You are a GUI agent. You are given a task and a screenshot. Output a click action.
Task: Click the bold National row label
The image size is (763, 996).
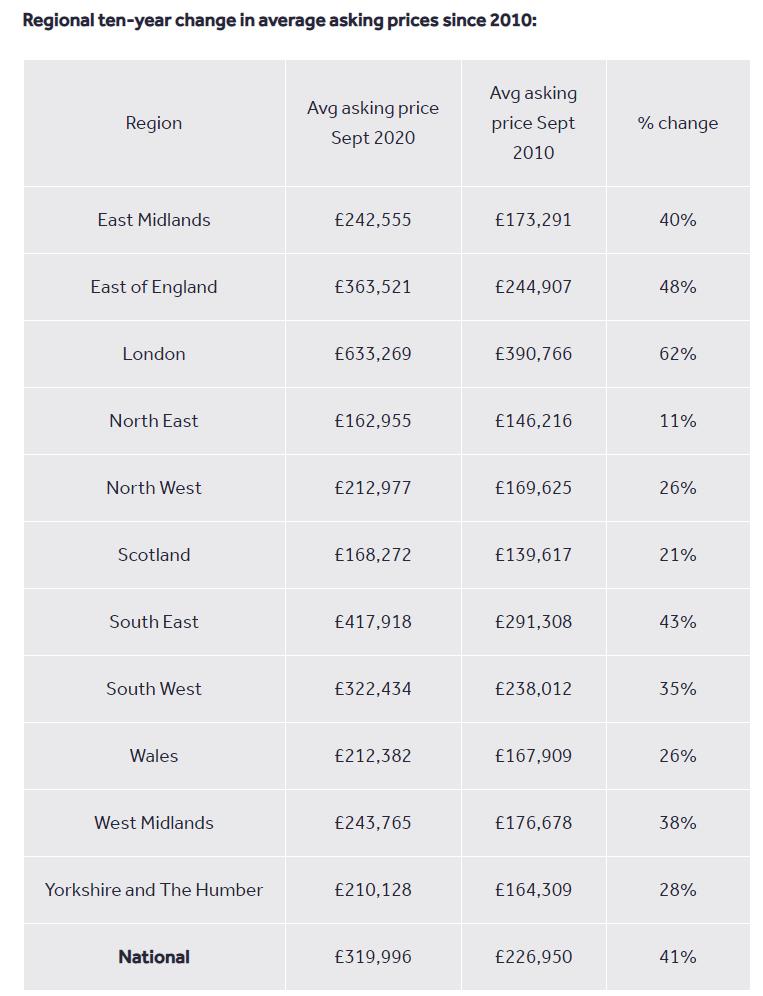(x=154, y=957)
